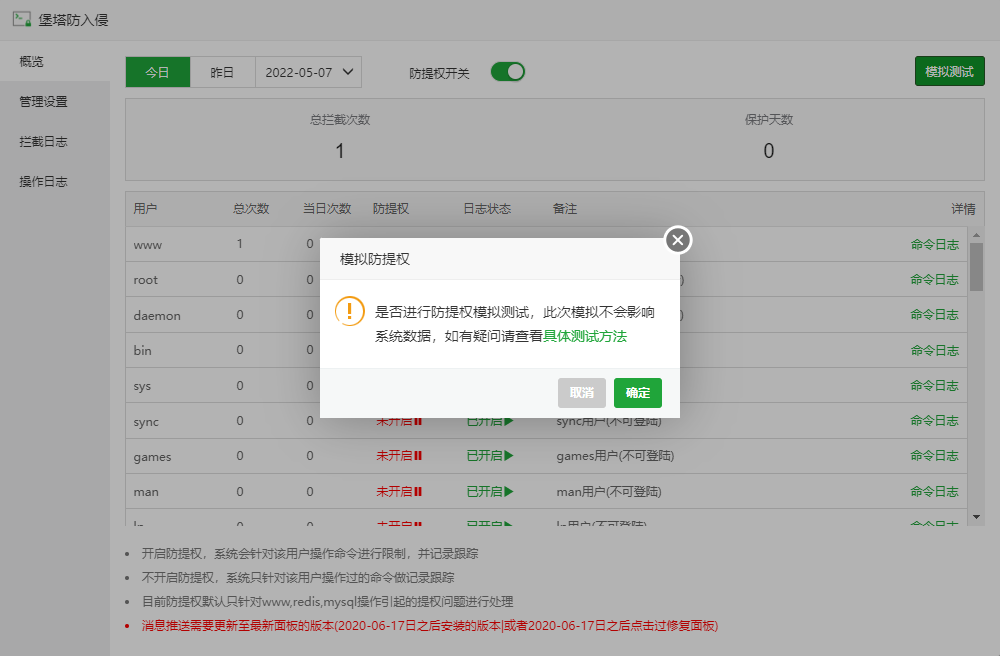
Task: Click 已开启 play icon for man user
Action: pos(509,492)
